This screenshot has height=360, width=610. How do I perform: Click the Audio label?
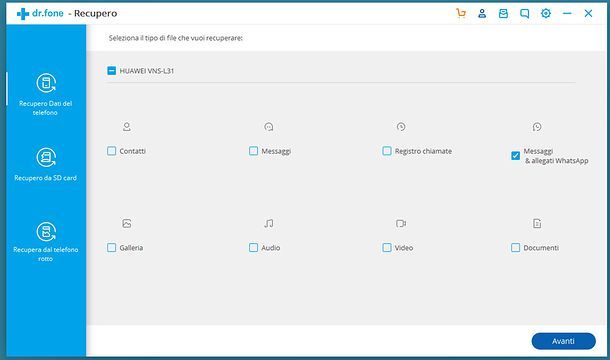click(x=271, y=248)
